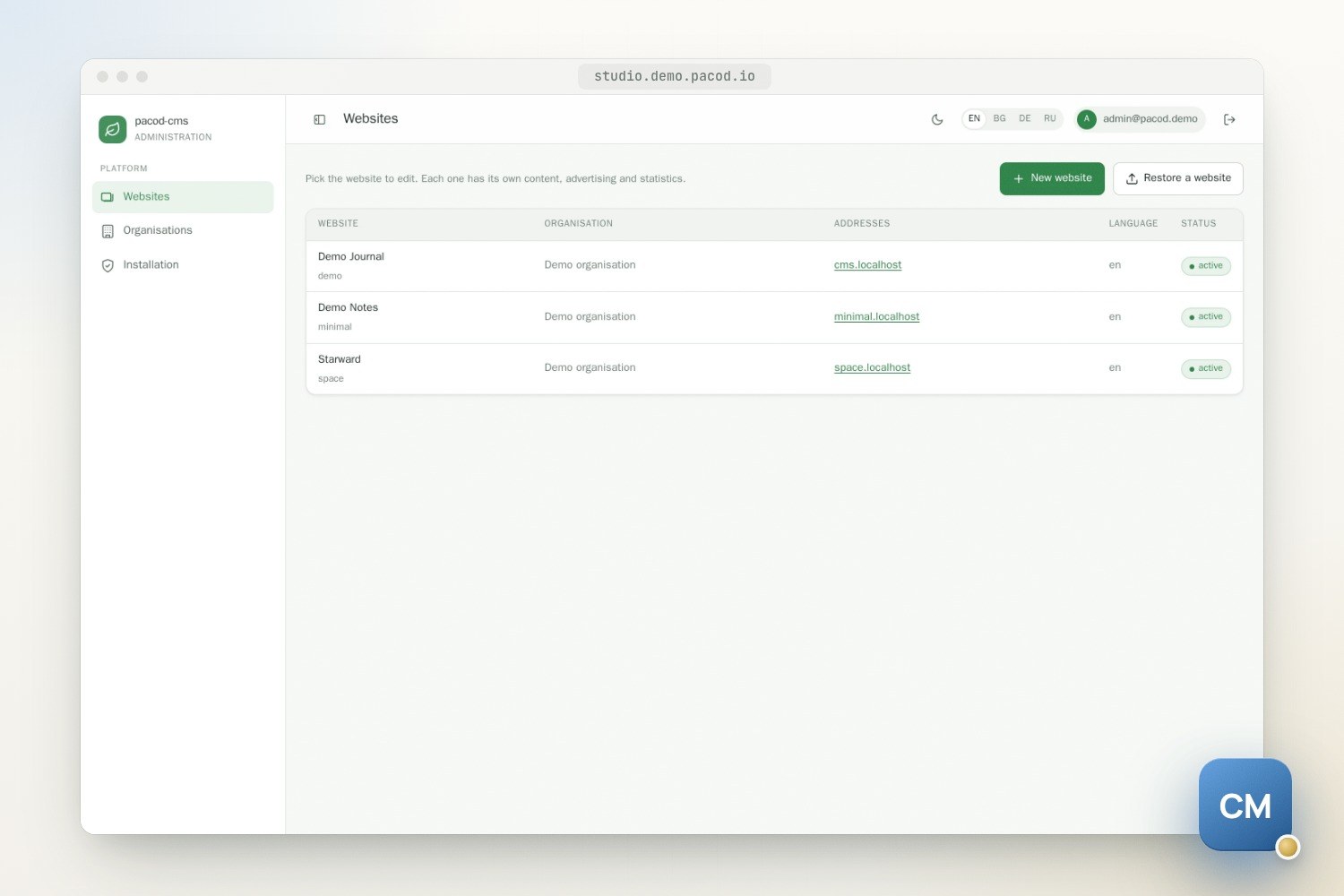This screenshot has width=1344, height=896.
Task: Select EN language option
Action: click(x=974, y=119)
